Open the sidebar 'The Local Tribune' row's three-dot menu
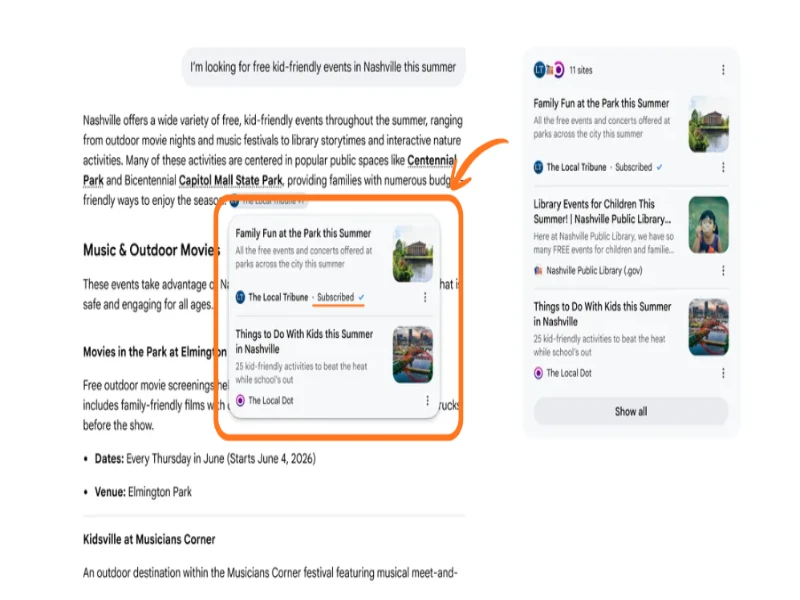Viewport: 800px width, 600px height. tap(723, 167)
